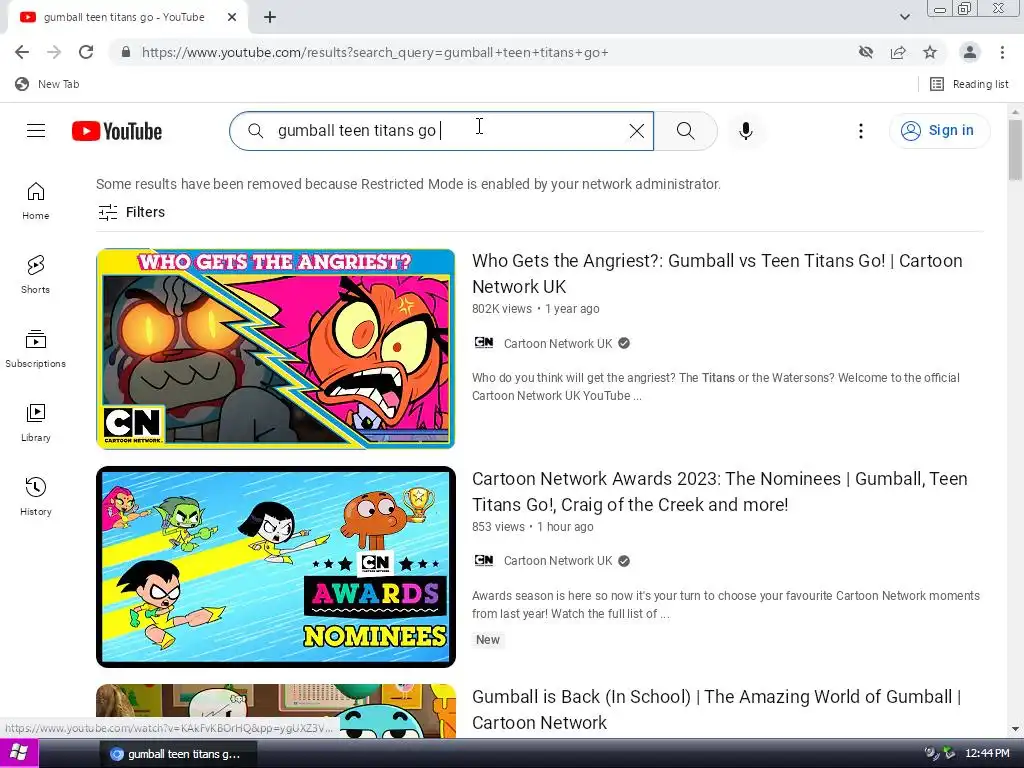Open the tab search dropdown arrow

pyautogui.click(x=904, y=17)
